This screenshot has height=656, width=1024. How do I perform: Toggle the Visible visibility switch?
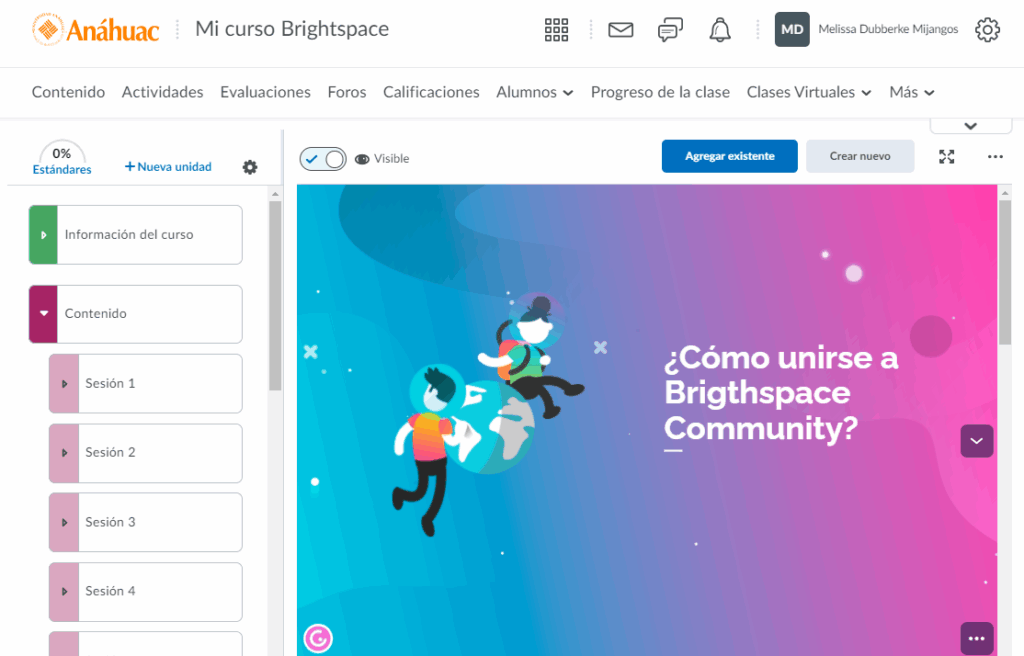point(323,159)
